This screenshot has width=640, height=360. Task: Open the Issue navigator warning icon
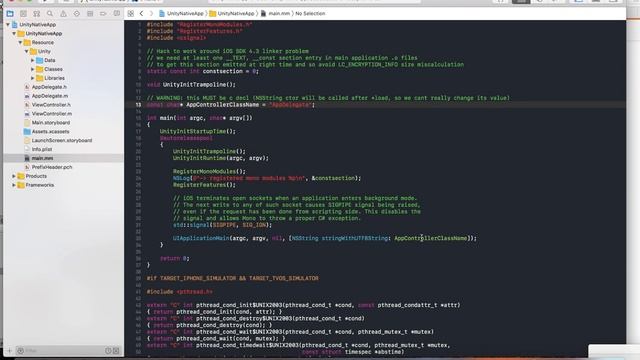coord(63,13)
